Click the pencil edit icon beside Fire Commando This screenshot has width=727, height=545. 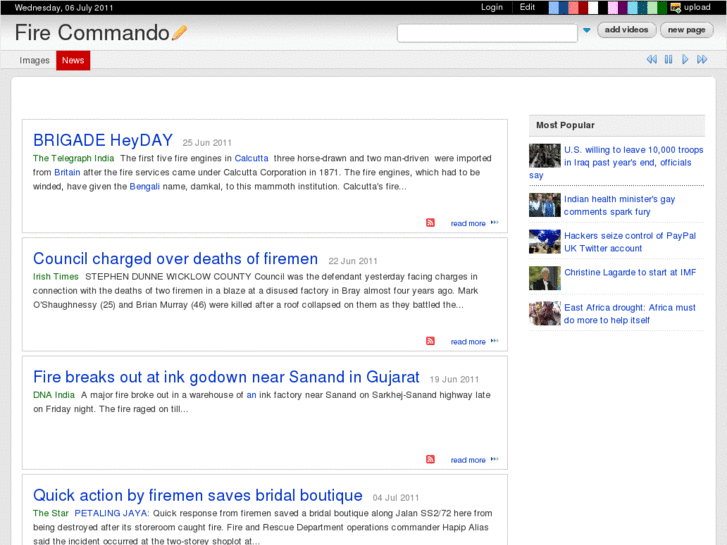(x=180, y=33)
